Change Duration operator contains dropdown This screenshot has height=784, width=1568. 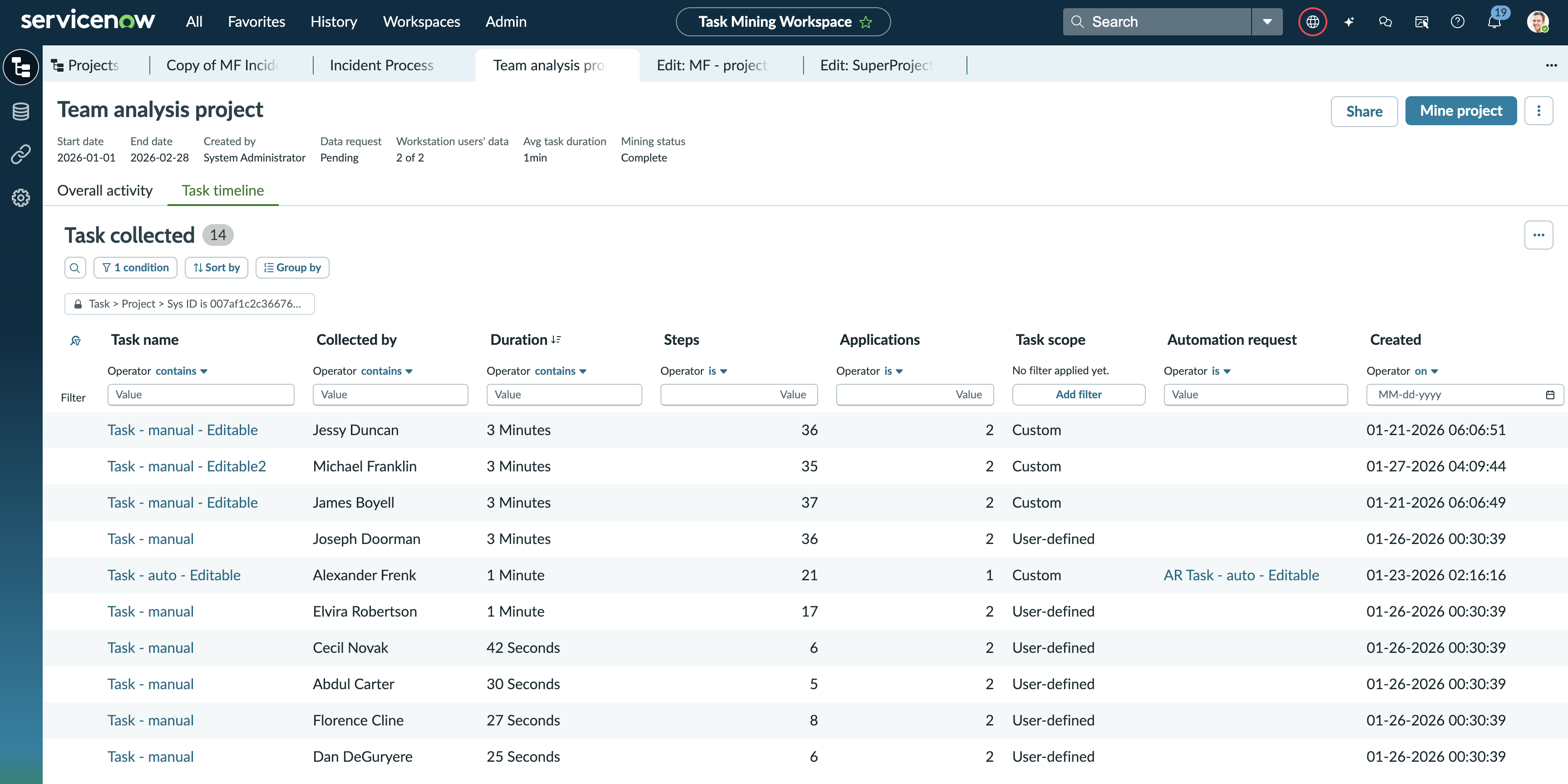click(x=561, y=371)
